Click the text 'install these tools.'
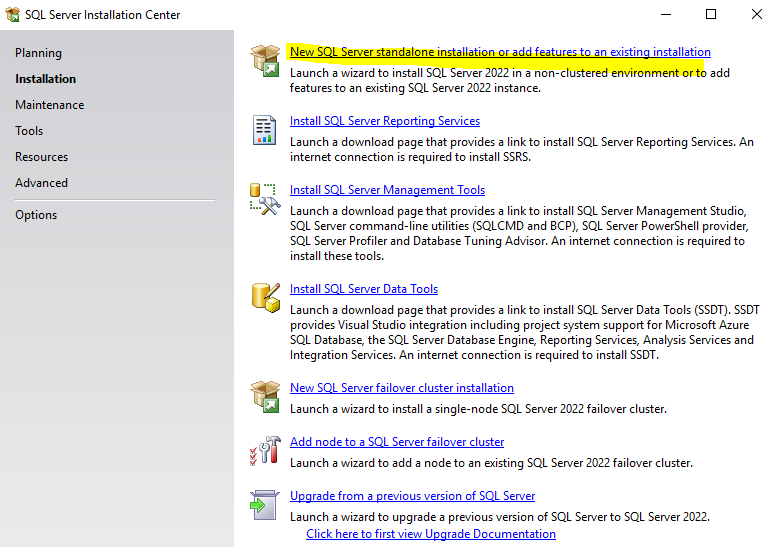Image resolution: width=777 pixels, height=547 pixels. pos(337,256)
